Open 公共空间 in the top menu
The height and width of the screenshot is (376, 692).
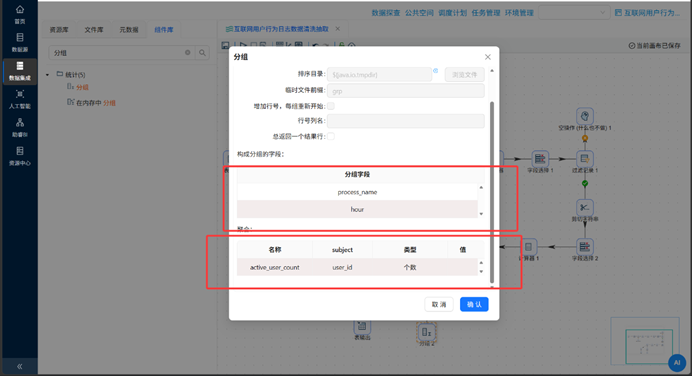(x=419, y=13)
